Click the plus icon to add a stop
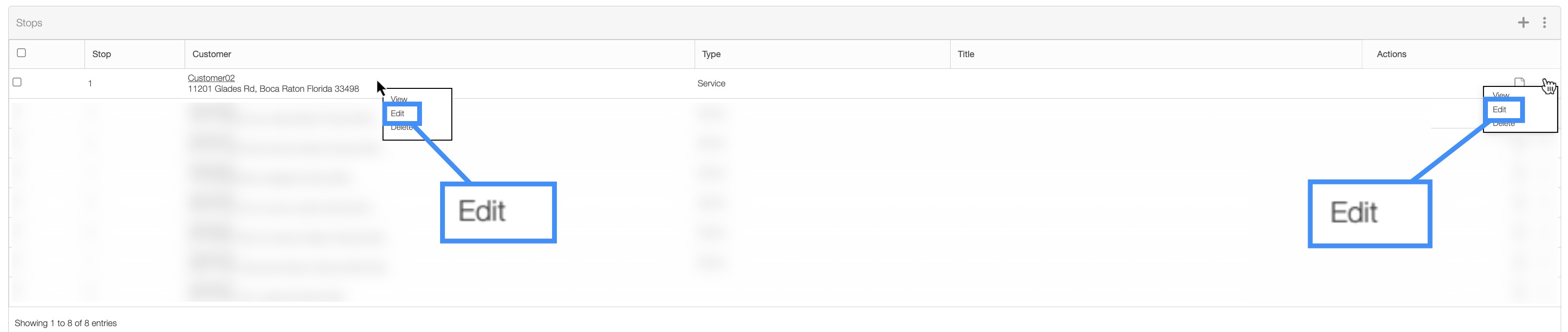 pyautogui.click(x=1523, y=22)
